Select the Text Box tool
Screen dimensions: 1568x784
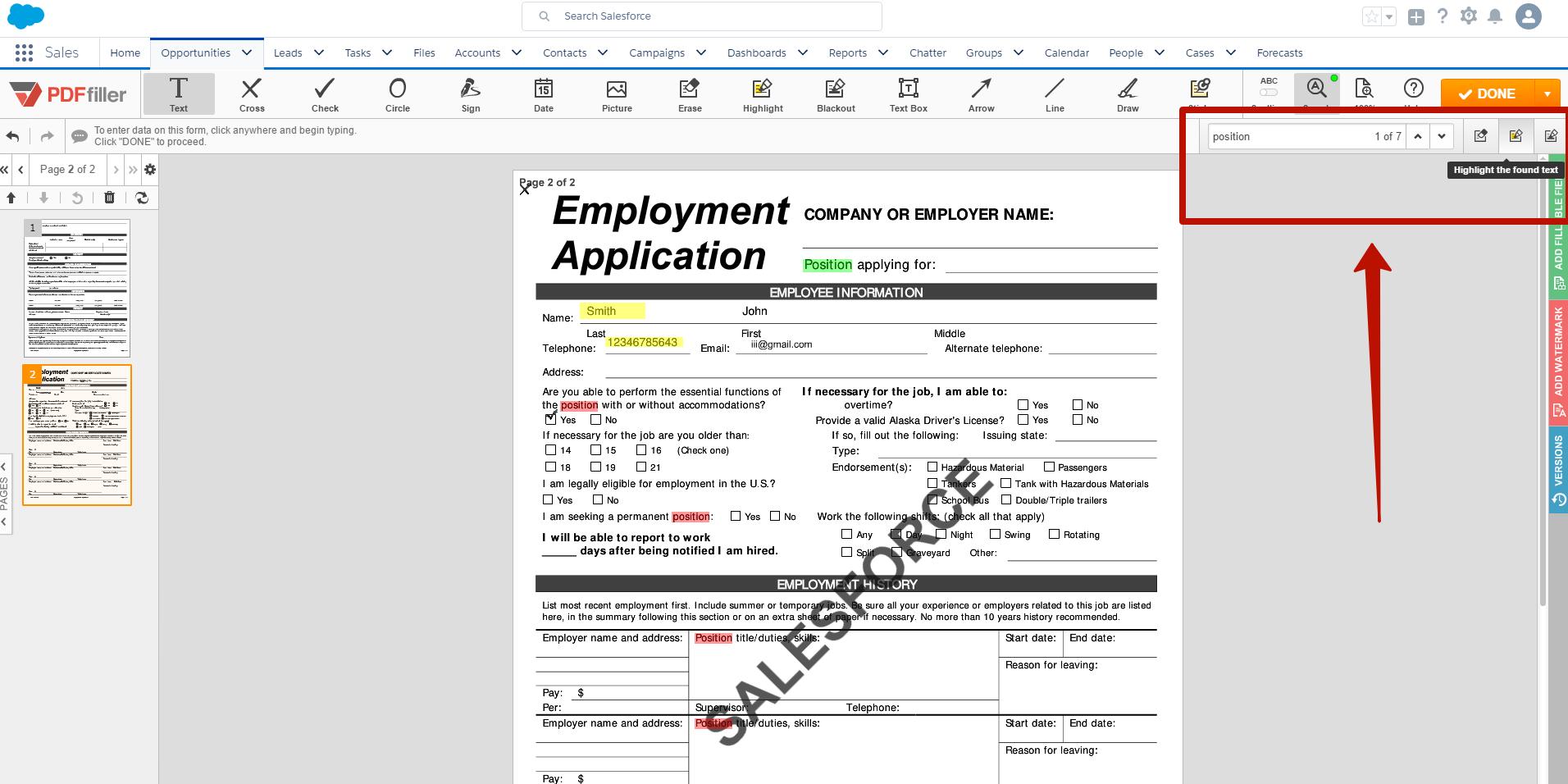click(x=909, y=93)
